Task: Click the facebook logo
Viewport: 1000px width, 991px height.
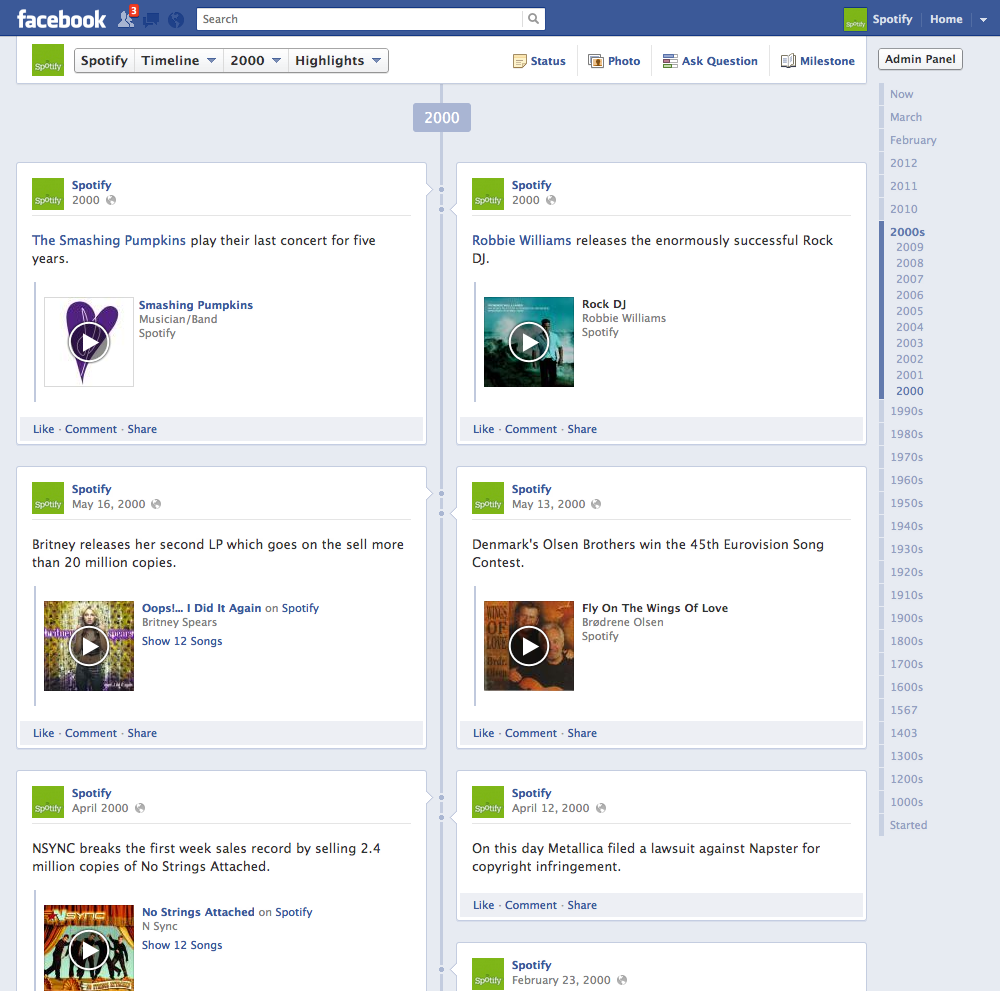Action: (x=61, y=19)
